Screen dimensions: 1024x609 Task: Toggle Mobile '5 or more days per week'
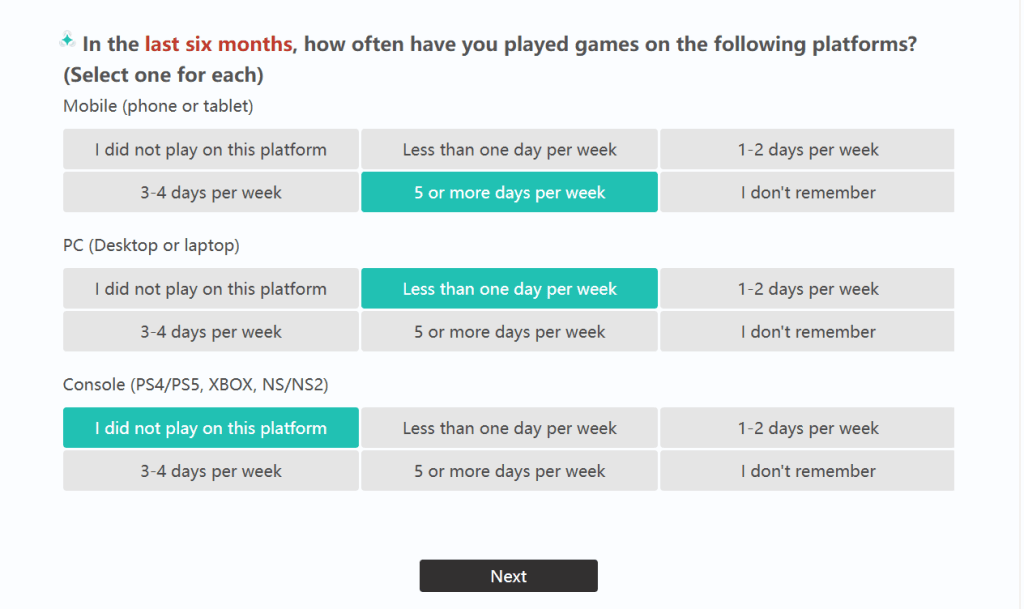tap(509, 193)
